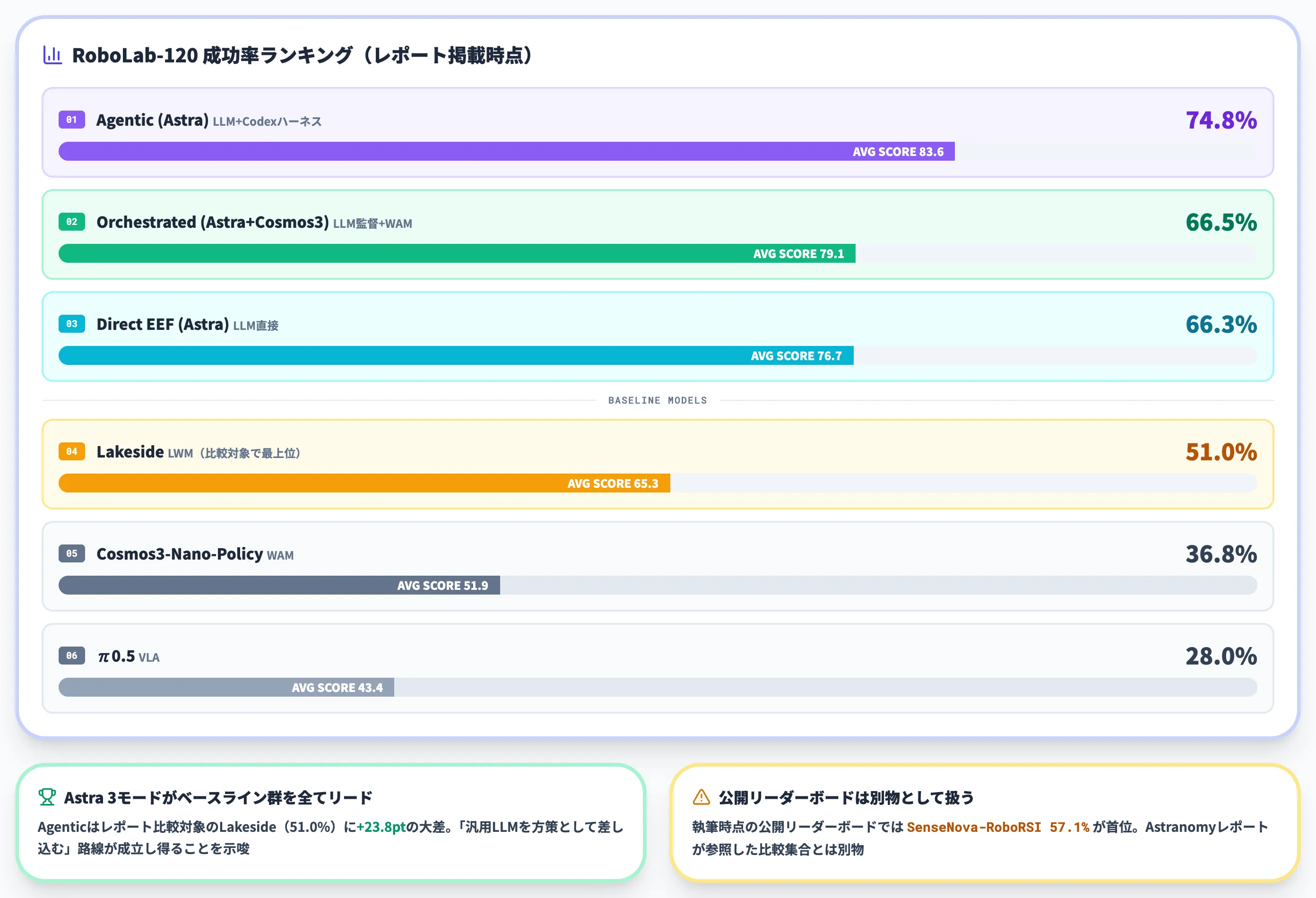Viewport: 1316px width, 898px height.
Task: Click the cyan AVG SCORE 76.7 bar
Action: coord(456,355)
